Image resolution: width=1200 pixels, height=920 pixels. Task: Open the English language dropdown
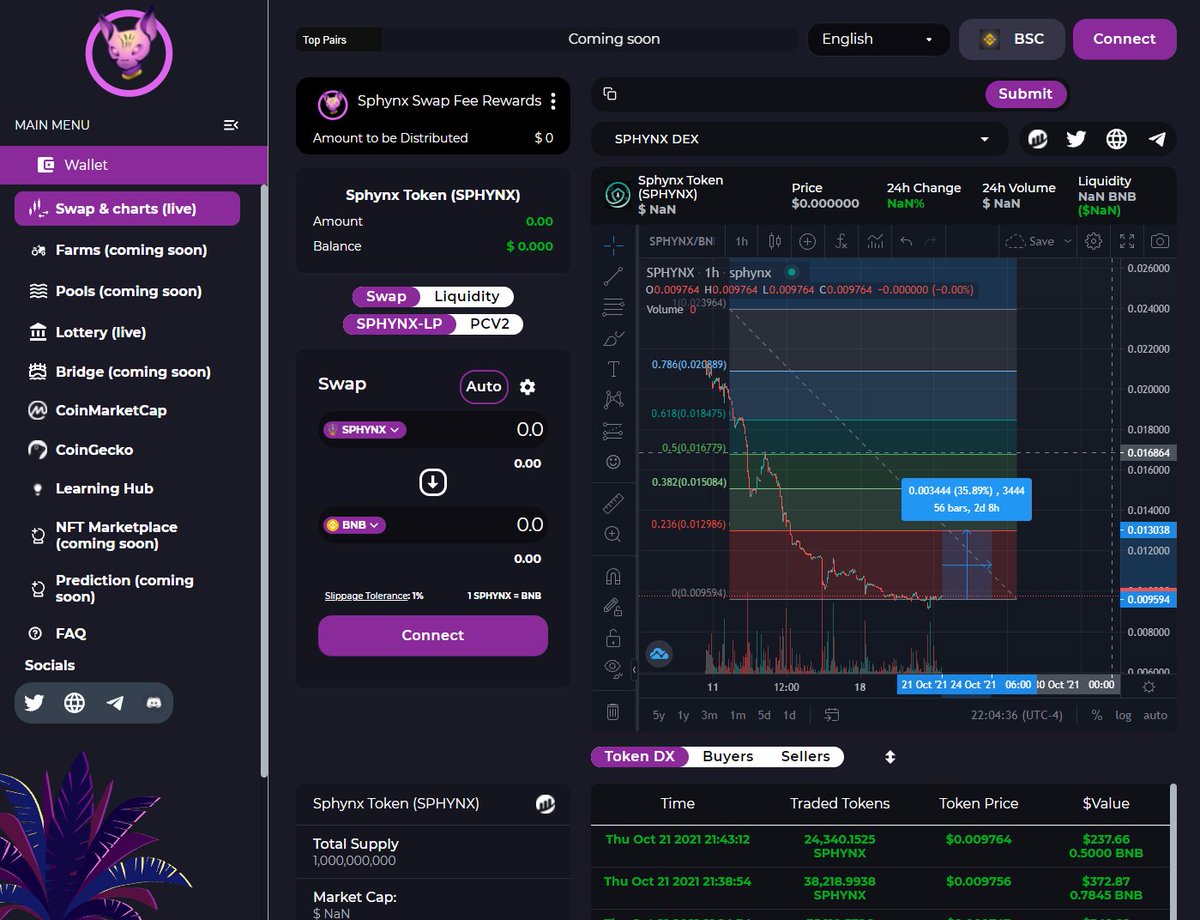pyautogui.click(x=878, y=39)
